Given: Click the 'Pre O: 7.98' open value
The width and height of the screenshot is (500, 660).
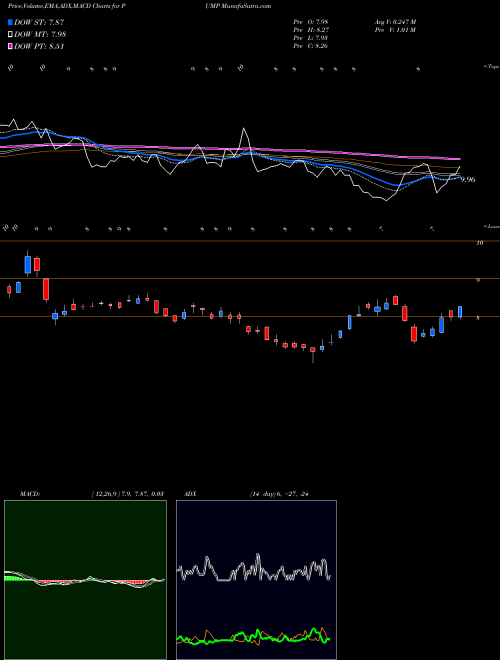Looking at the screenshot, I should coord(311,22).
